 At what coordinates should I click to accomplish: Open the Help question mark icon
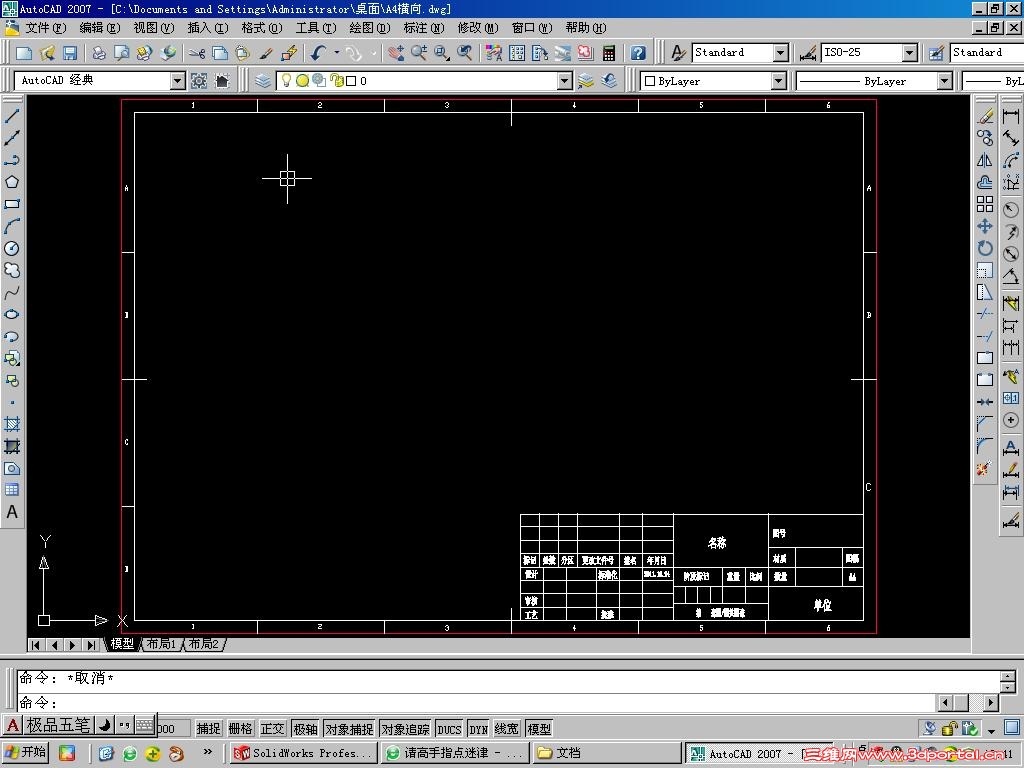point(638,53)
